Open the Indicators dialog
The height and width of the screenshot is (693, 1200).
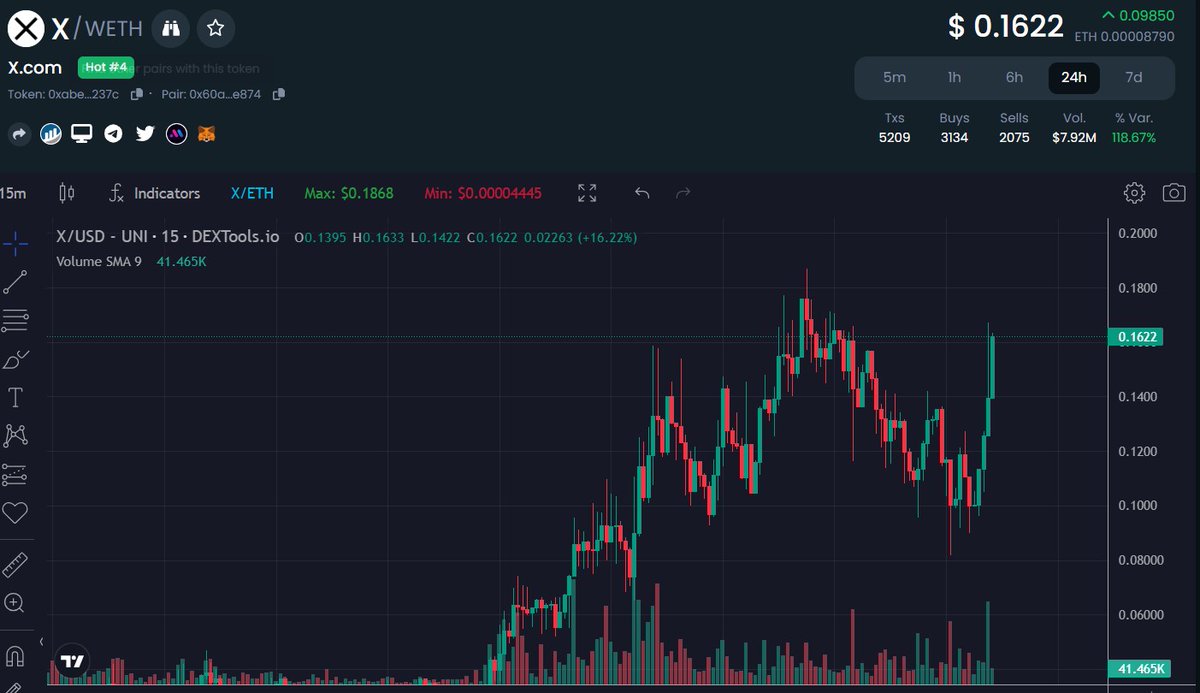pyautogui.click(x=165, y=193)
